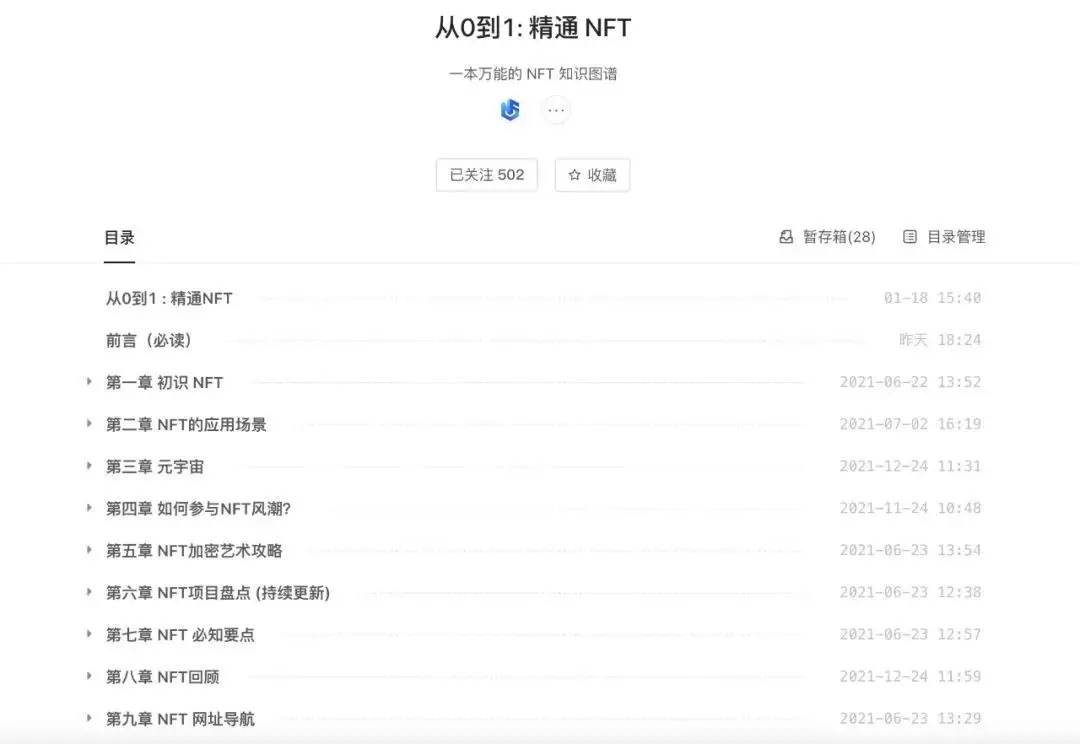Image resolution: width=1080 pixels, height=744 pixels.
Task: Expand 第二章 NFT的应用场景 chapter
Action: click(x=89, y=424)
